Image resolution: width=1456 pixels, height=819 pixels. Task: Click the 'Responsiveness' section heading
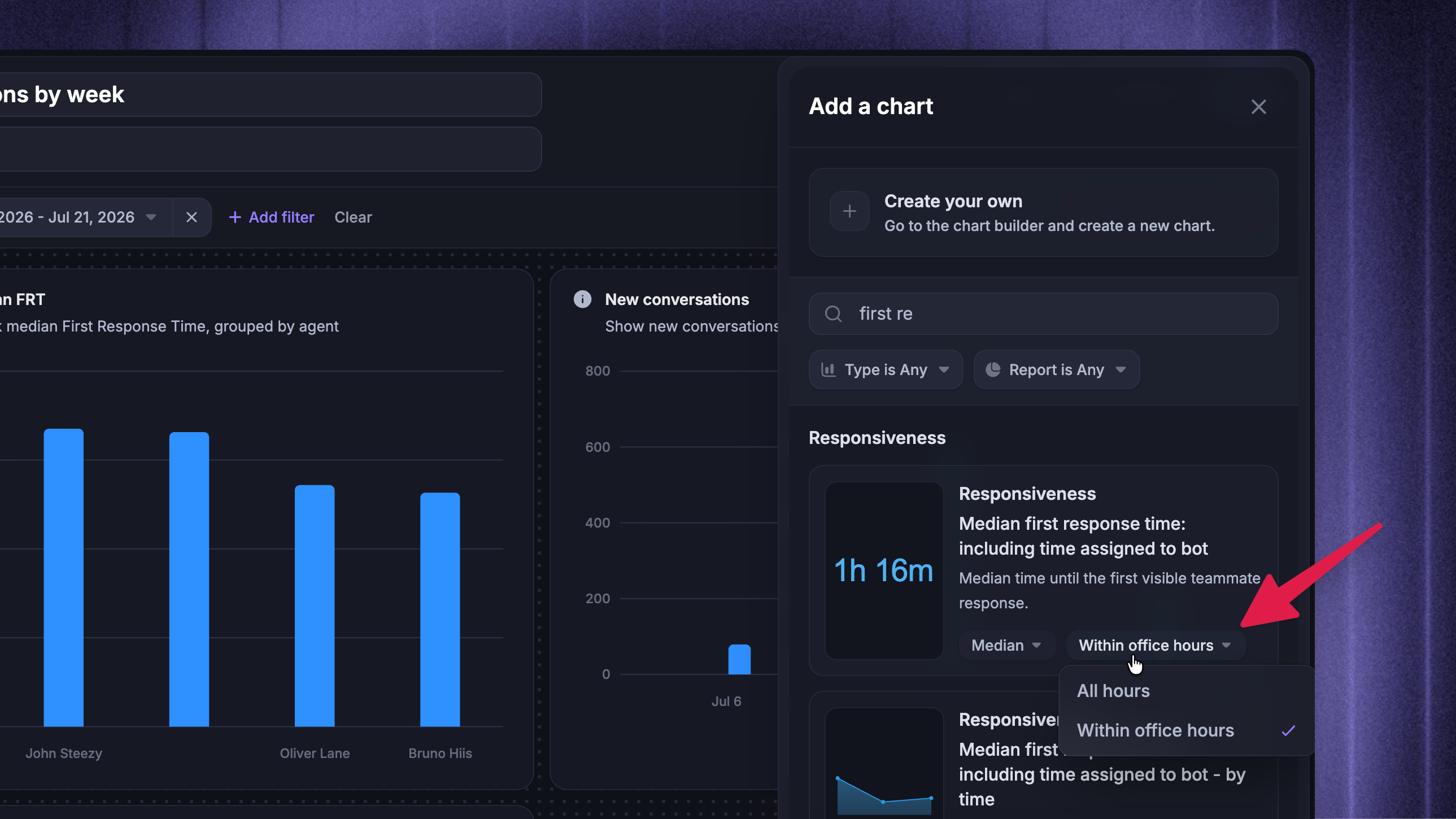coord(877,438)
